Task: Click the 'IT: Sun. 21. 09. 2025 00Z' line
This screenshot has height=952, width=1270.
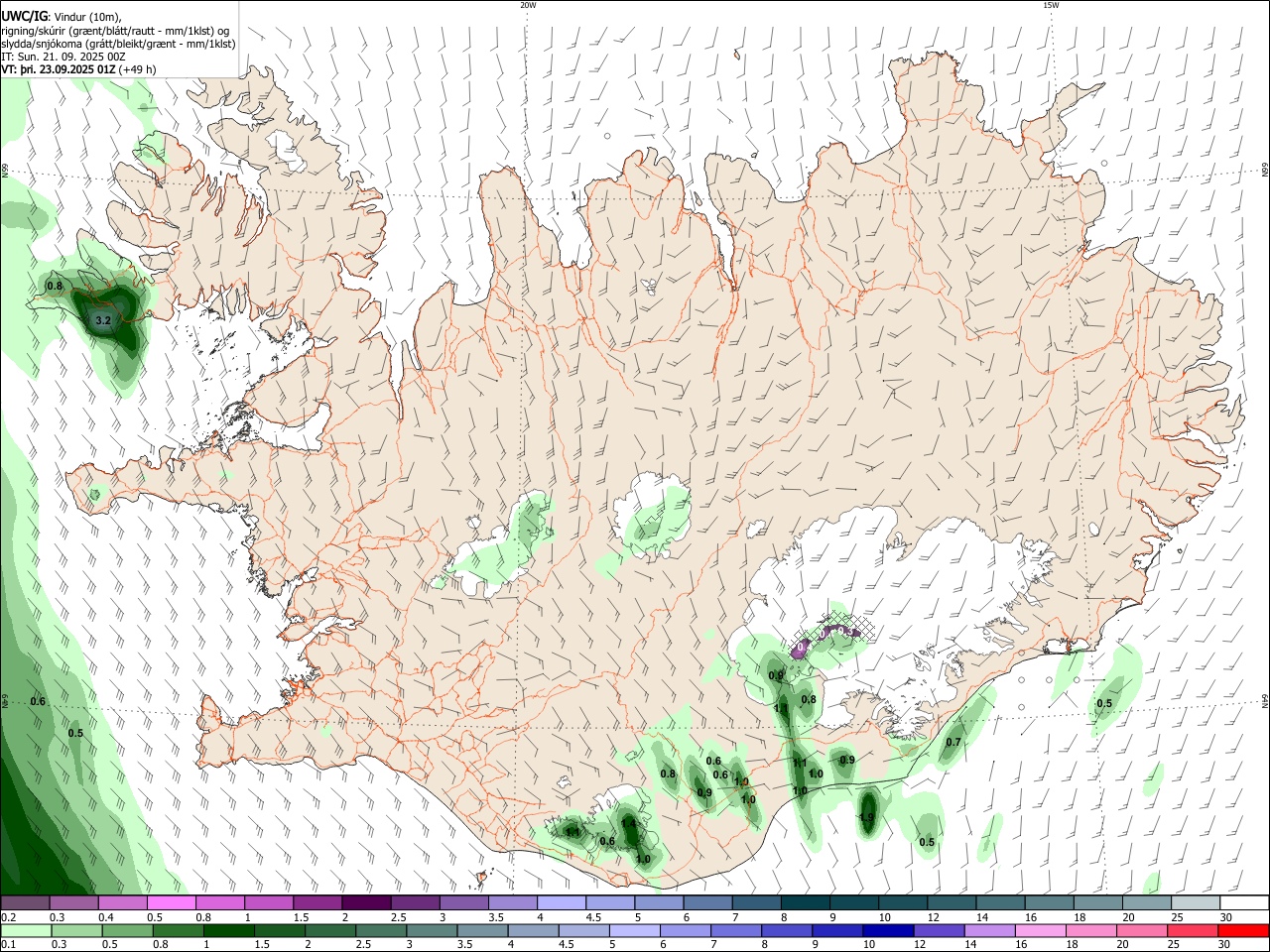Action: [63, 57]
